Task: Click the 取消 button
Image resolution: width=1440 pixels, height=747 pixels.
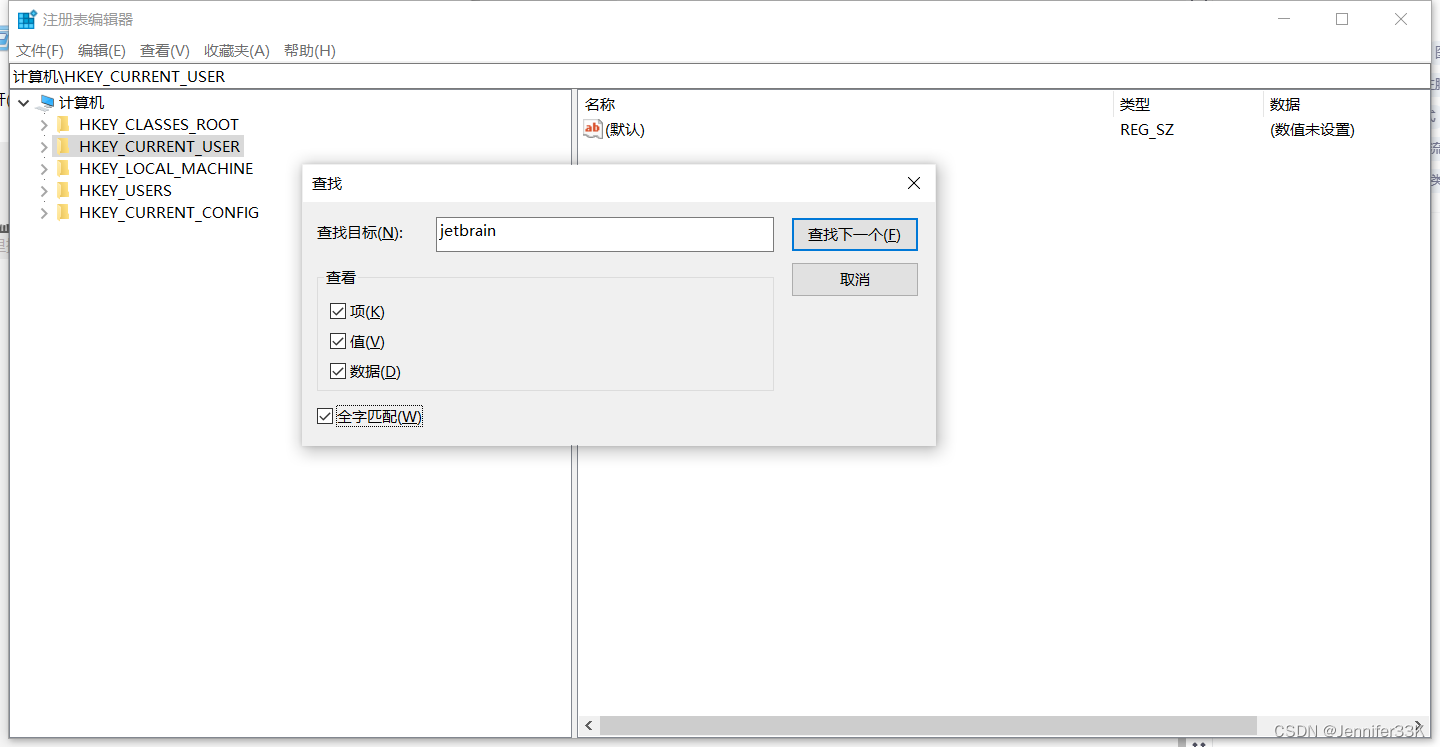Action: (854, 279)
